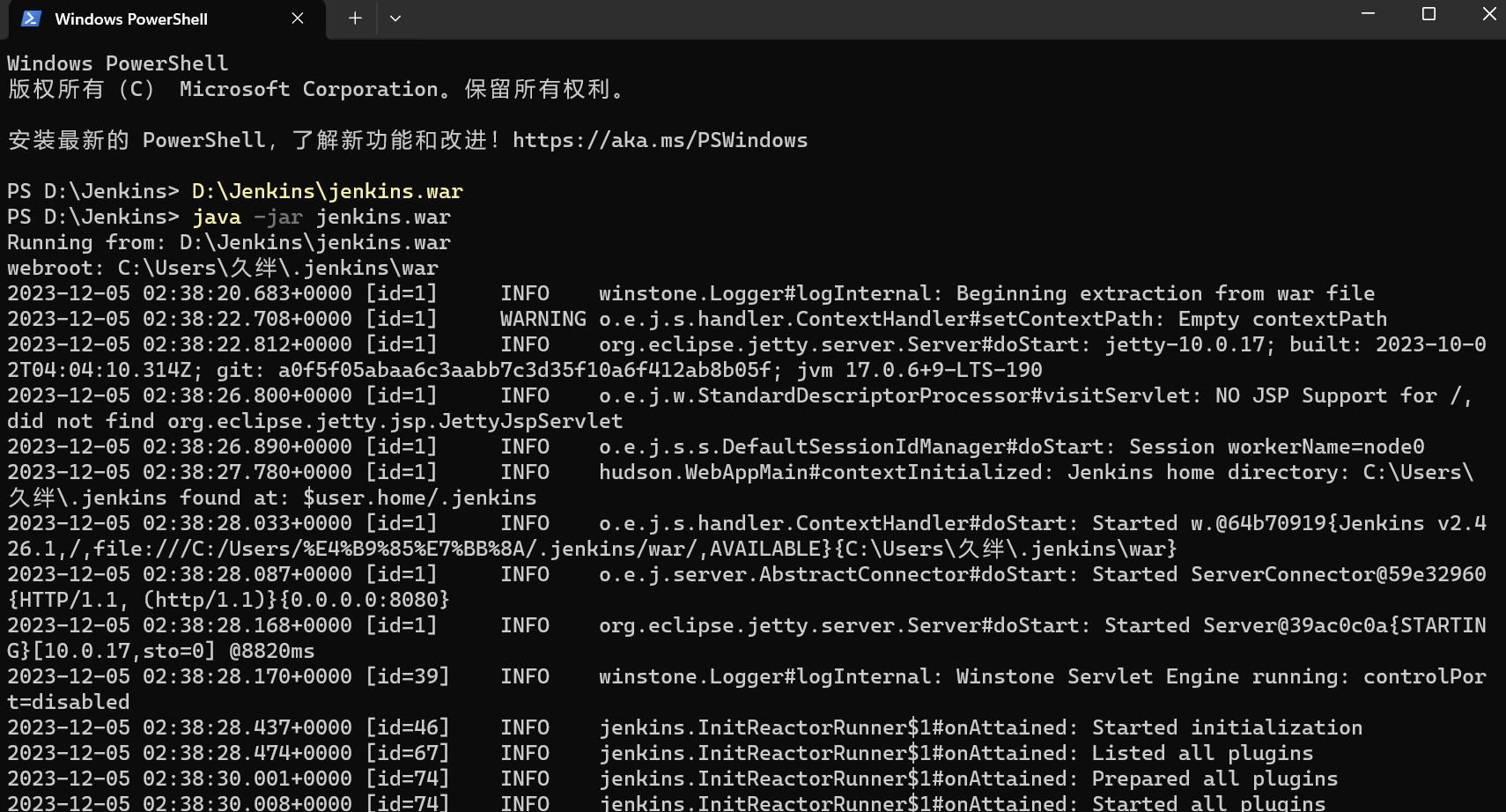Click the "Listed all plugins" message

click(x=1203, y=754)
